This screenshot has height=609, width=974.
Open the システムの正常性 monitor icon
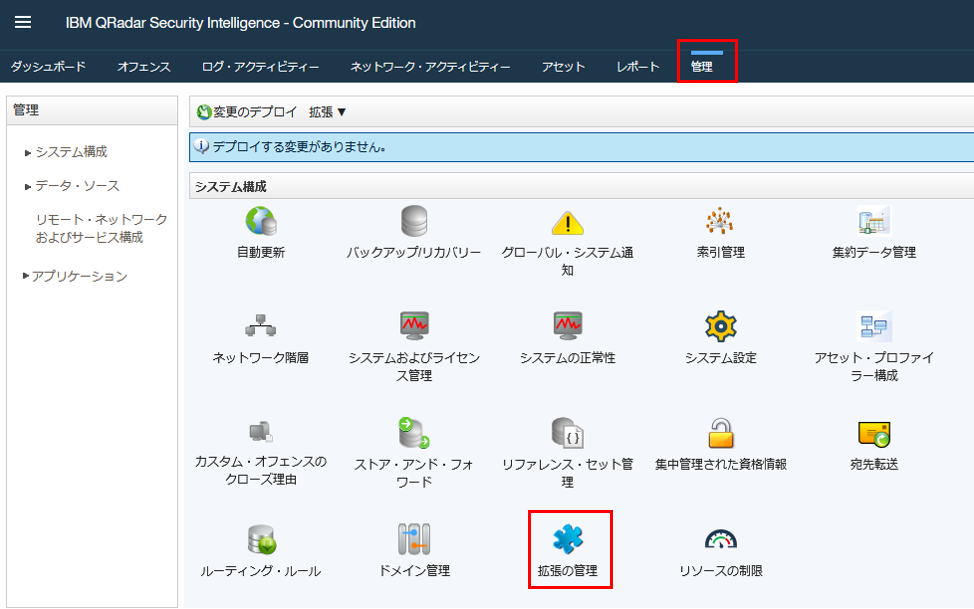click(567, 326)
